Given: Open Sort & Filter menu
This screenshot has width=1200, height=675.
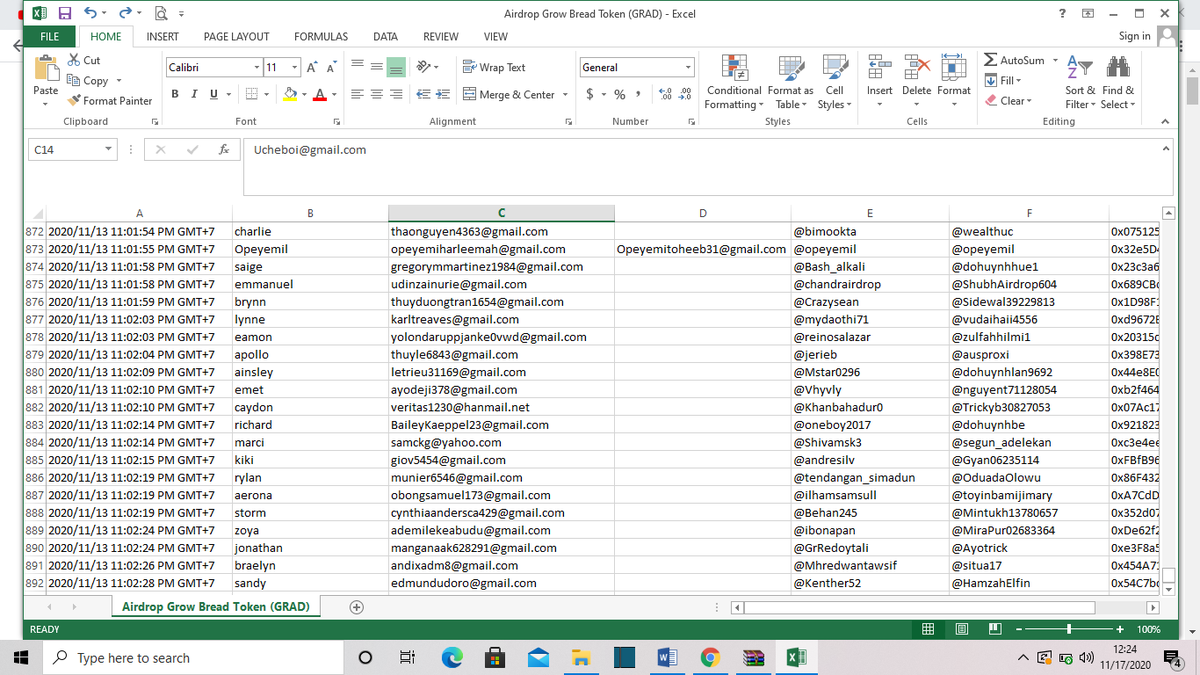Looking at the screenshot, I should click(1080, 80).
